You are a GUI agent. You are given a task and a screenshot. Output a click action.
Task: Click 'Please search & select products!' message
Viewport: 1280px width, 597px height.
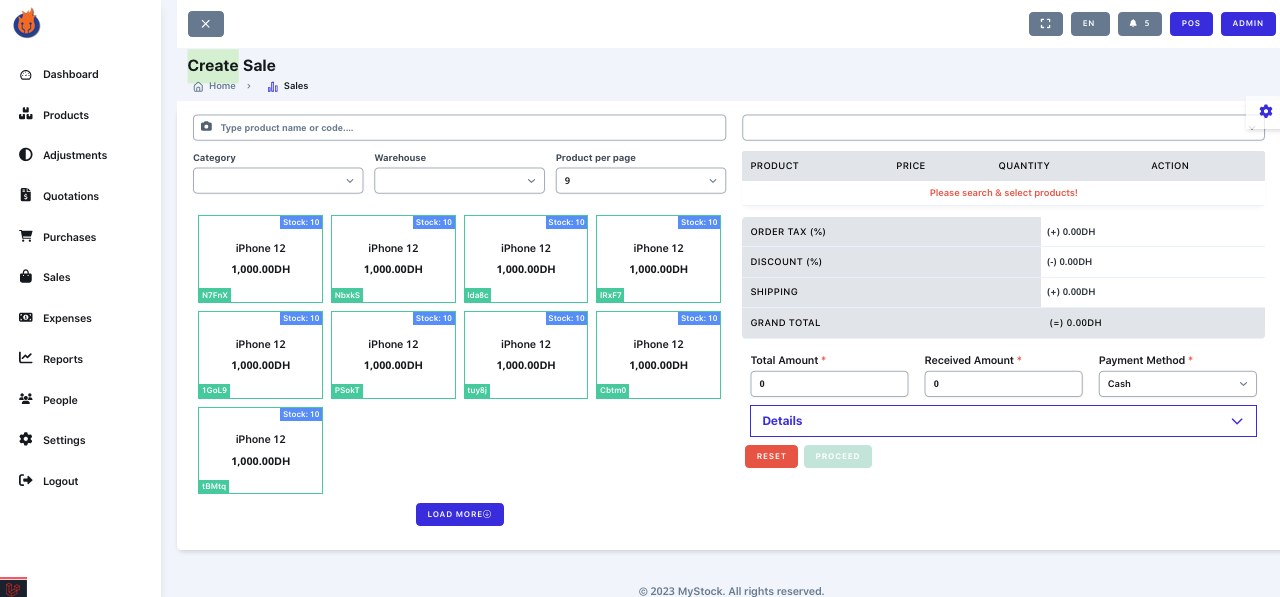(x=1003, y=193)
